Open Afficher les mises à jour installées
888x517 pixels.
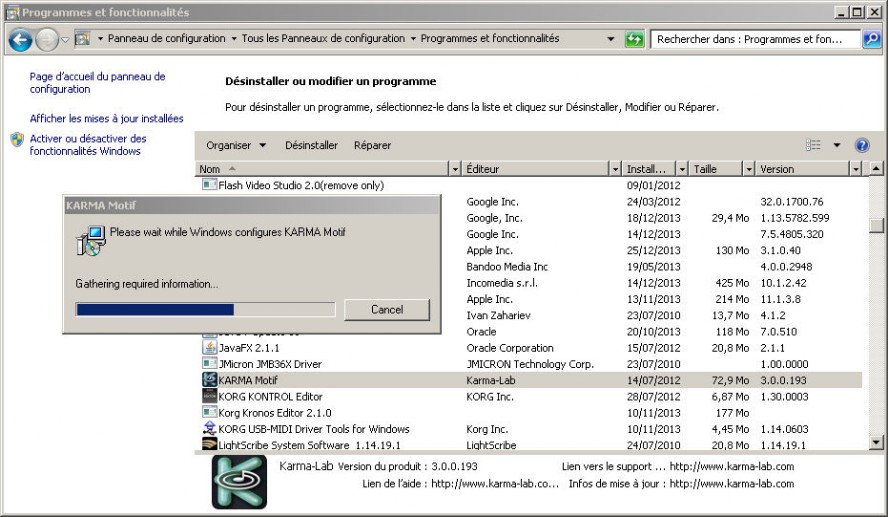click(106, 118)
